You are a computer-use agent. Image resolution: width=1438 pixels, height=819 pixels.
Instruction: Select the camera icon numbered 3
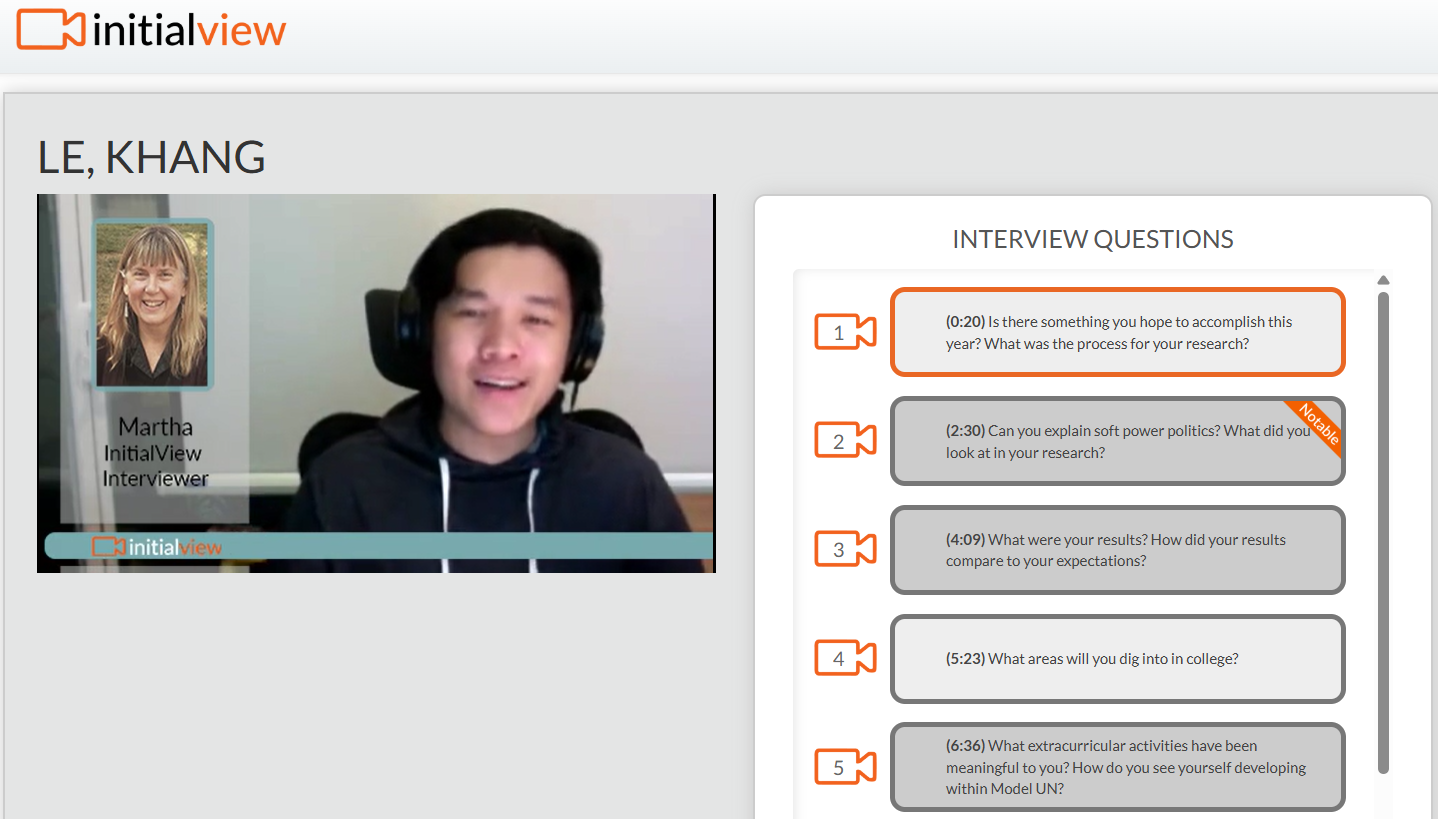click(845, 549)
